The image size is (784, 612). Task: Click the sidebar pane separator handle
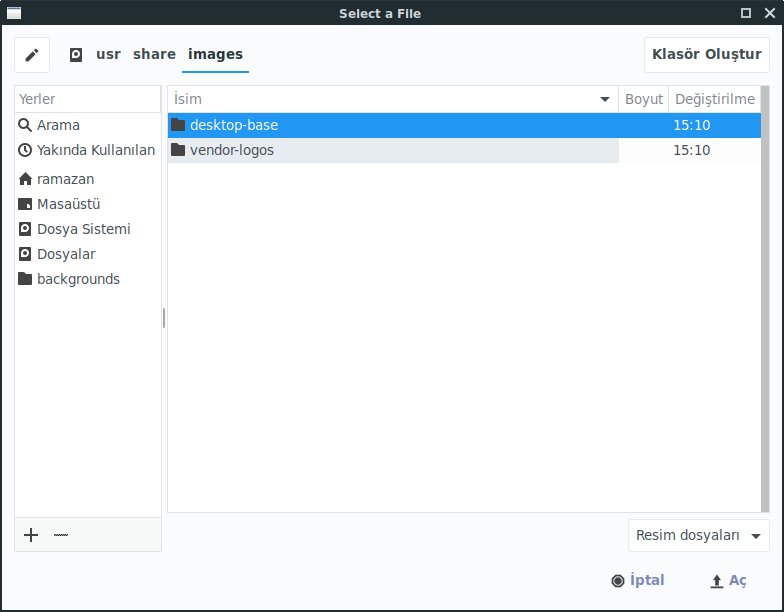(x=164, y=318)
